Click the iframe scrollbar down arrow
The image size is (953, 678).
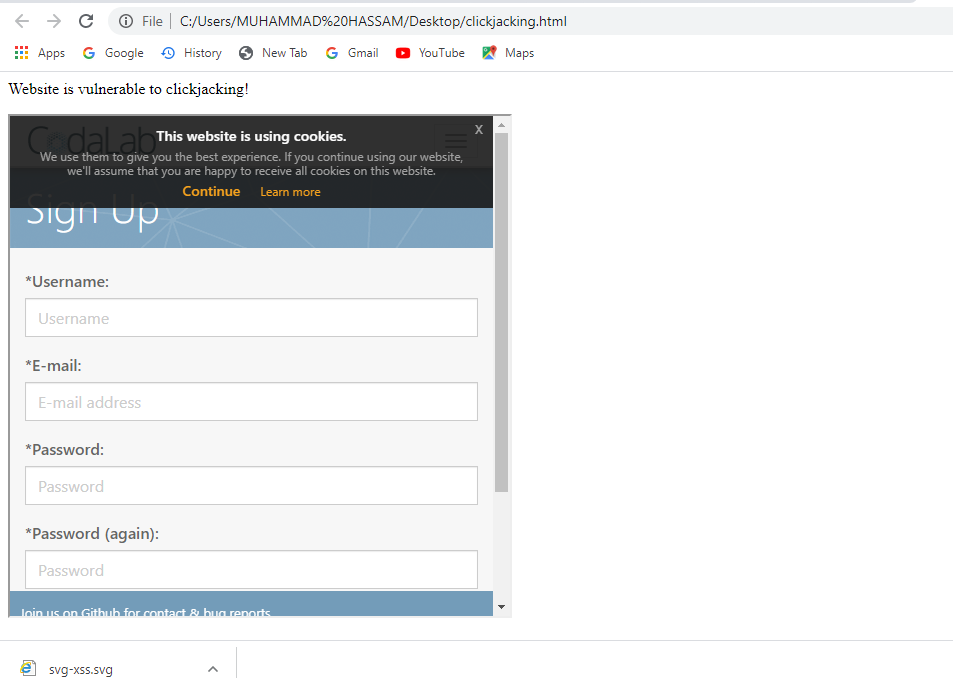tap(501, 607)
